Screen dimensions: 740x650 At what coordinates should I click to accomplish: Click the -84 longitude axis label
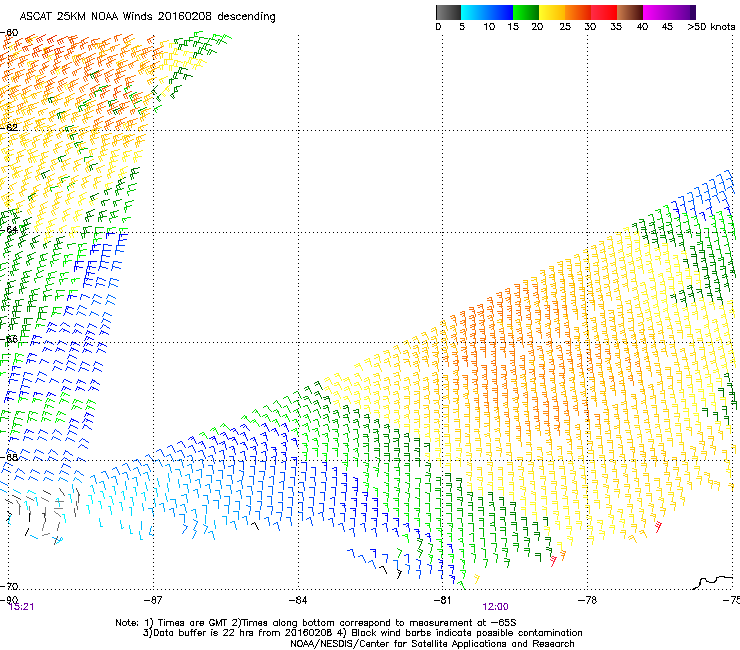click(298, 600)
